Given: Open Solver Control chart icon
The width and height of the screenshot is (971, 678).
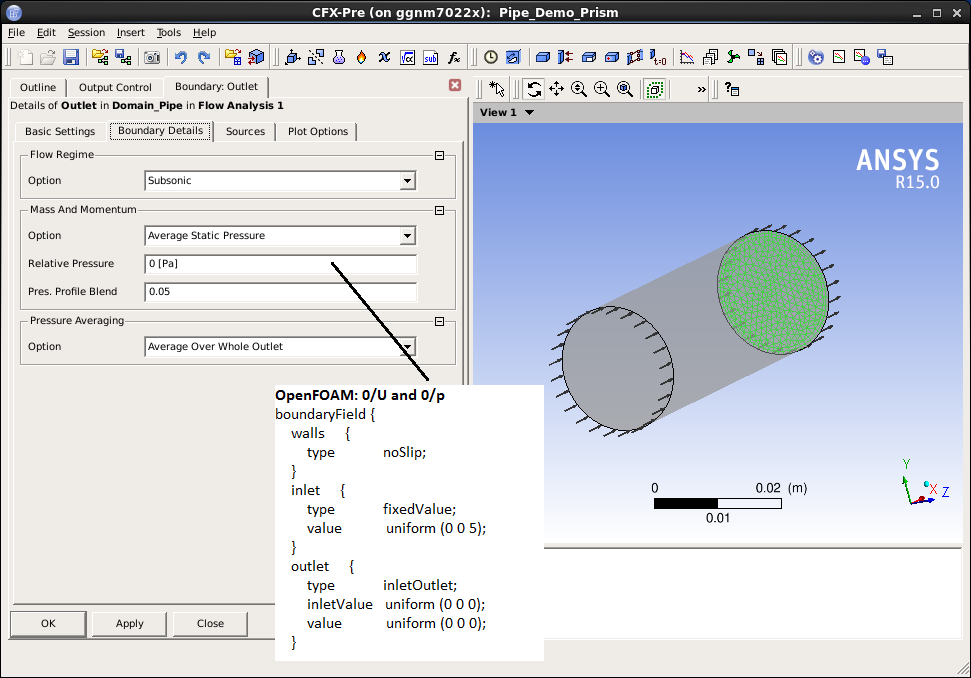Looking at the screenshot, I should [x=687, y=58].
